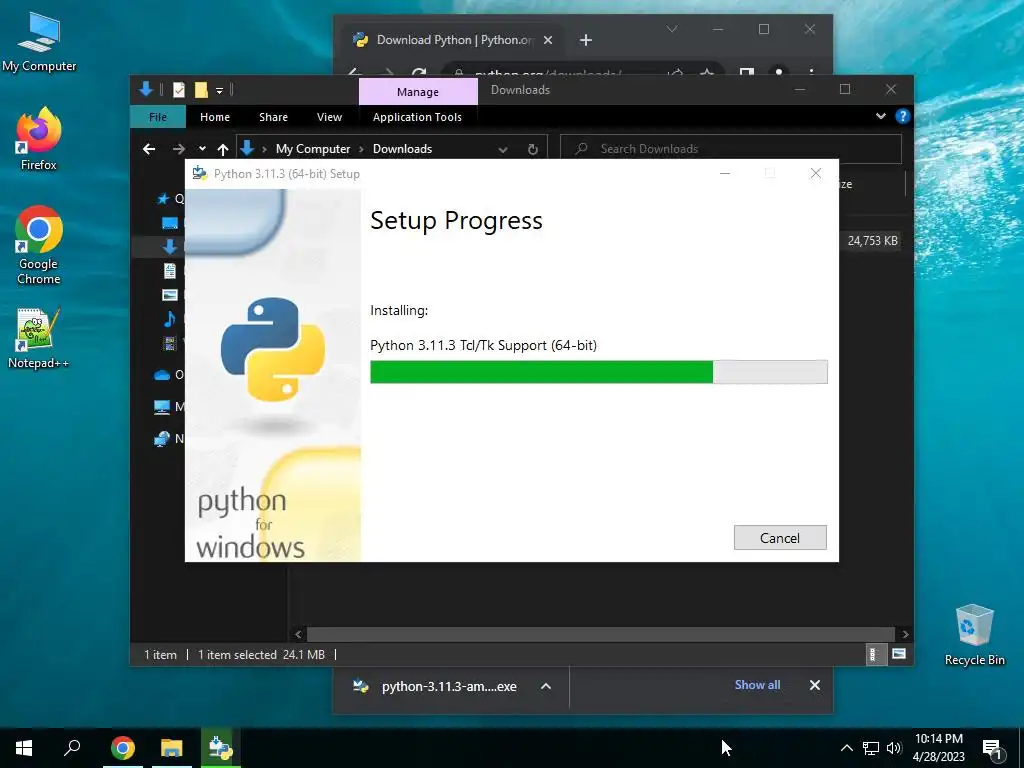
Task: Go forward in File Explorer navigation
Action: click(178, 149)
